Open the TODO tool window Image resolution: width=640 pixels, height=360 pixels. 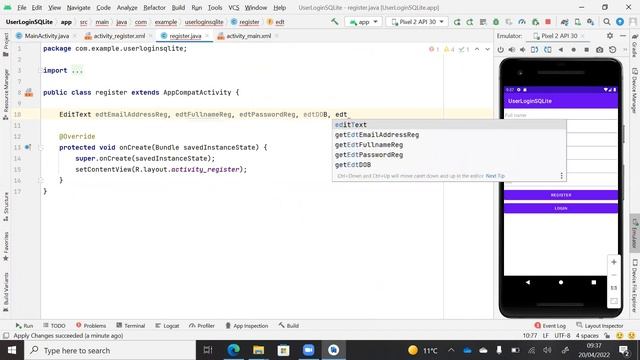[54, 326]
